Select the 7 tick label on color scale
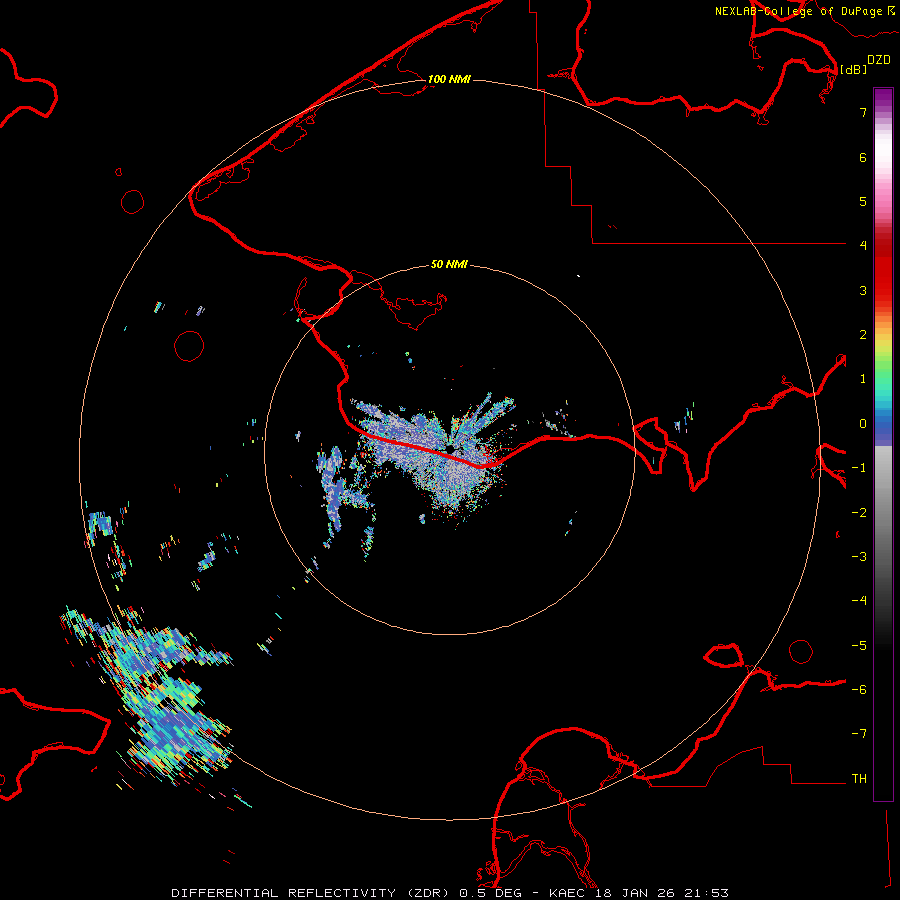Image resolution: width=900 pixels, height=900 pixels. 863,112
